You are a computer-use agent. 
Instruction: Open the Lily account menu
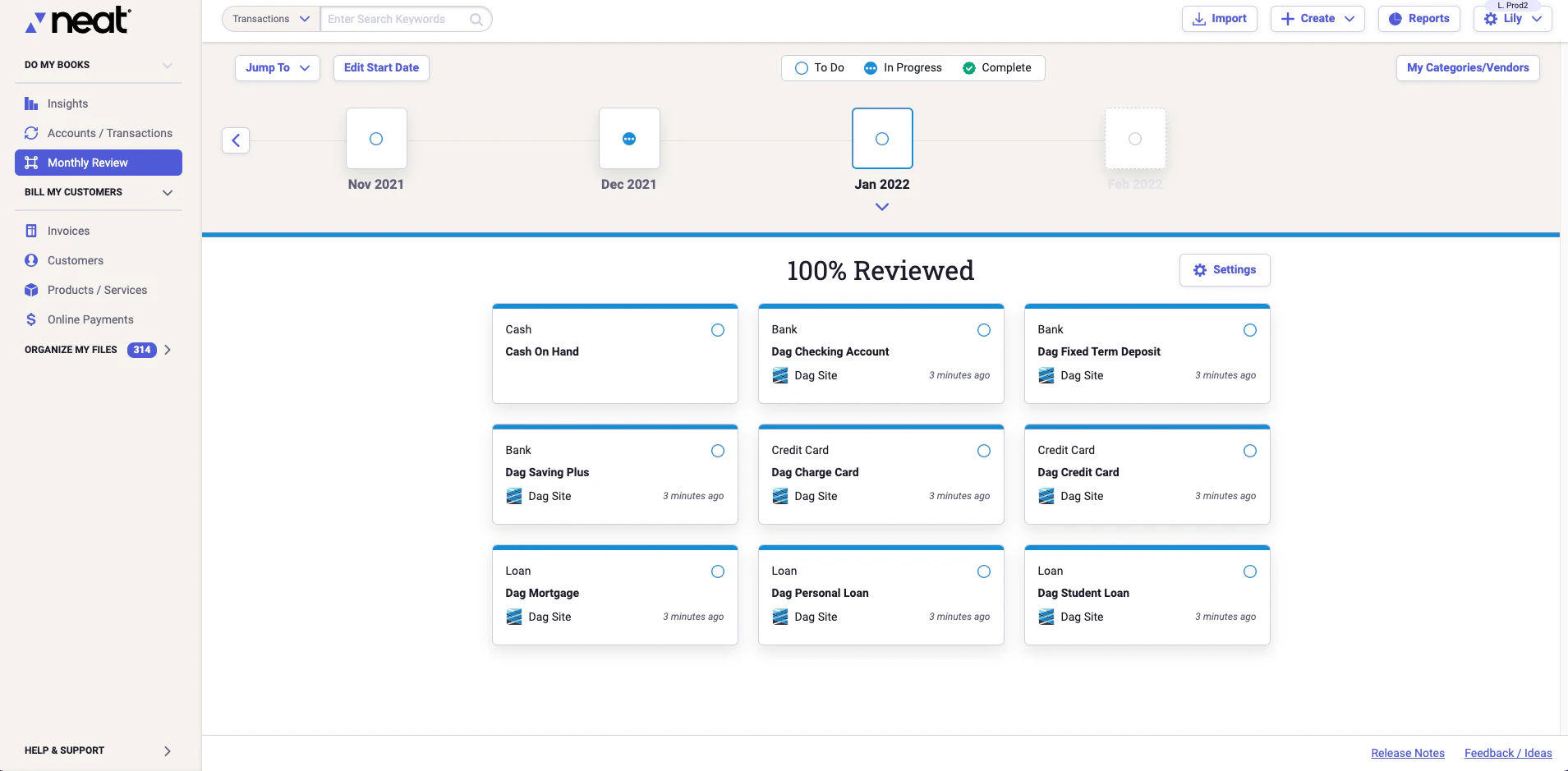click(1515, 19)
